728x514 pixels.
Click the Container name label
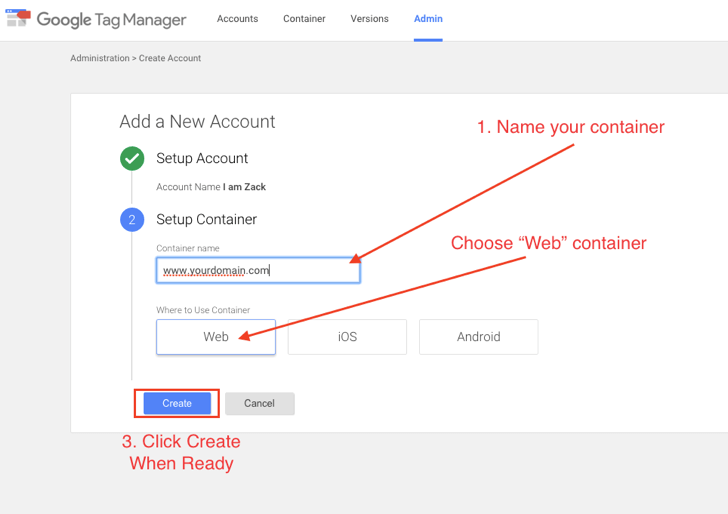188,248
